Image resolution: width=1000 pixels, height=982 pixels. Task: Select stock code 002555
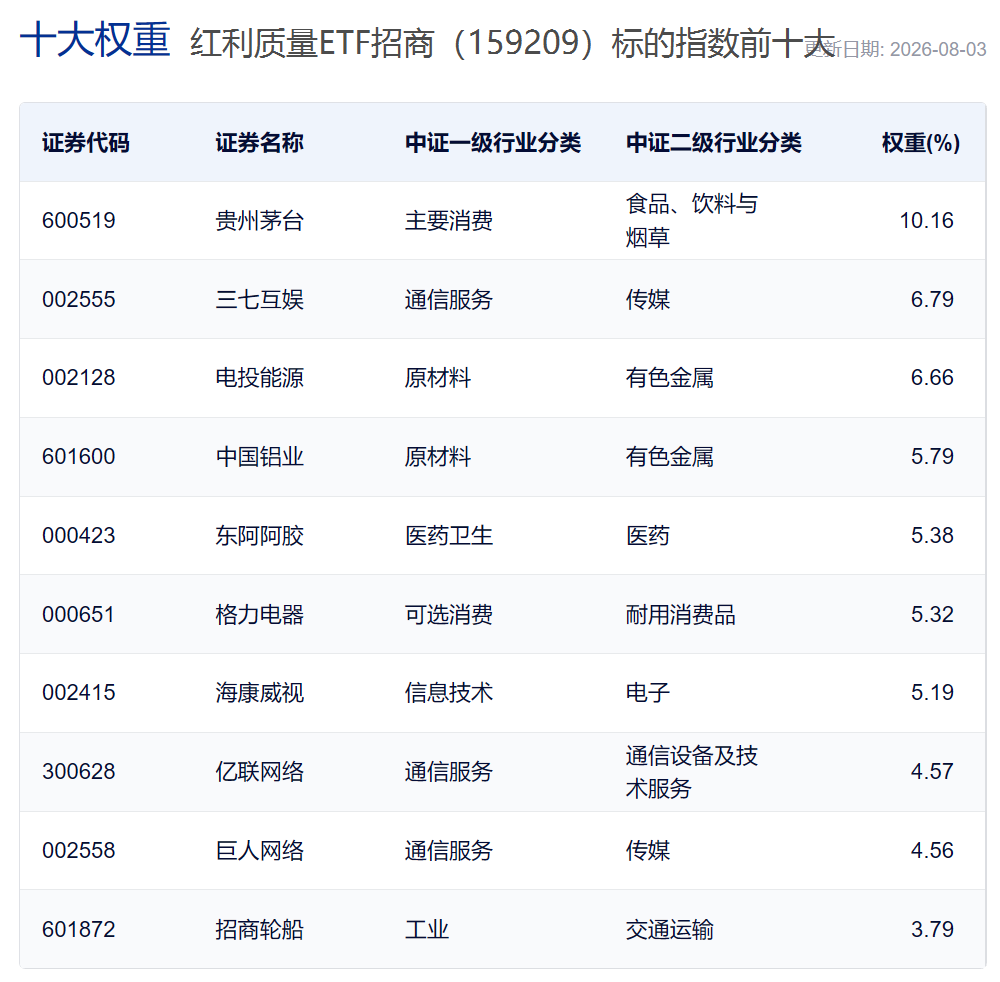pyautogui.click(x=79, y=299)
